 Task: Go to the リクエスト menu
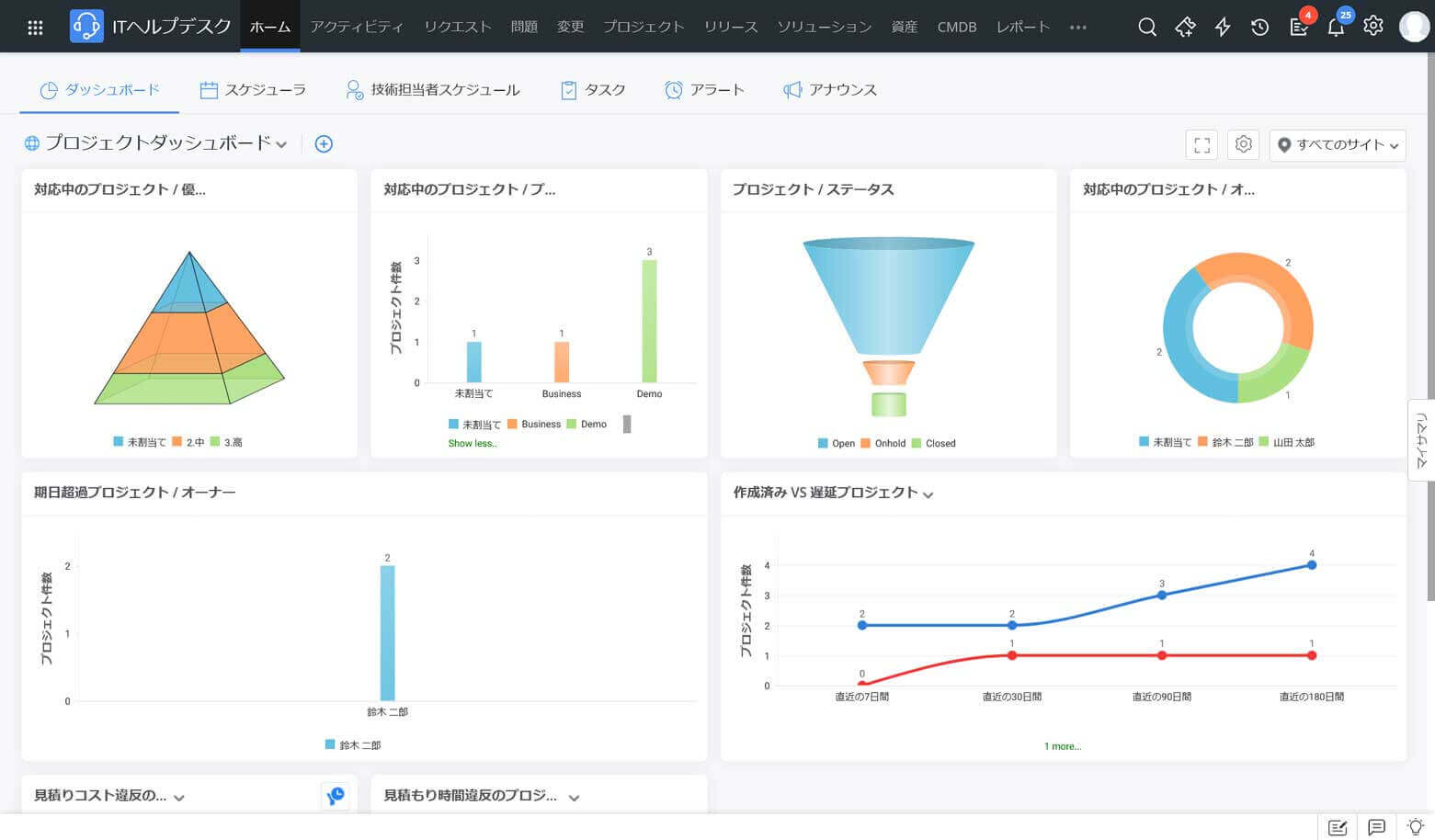[x=457, y=27]
